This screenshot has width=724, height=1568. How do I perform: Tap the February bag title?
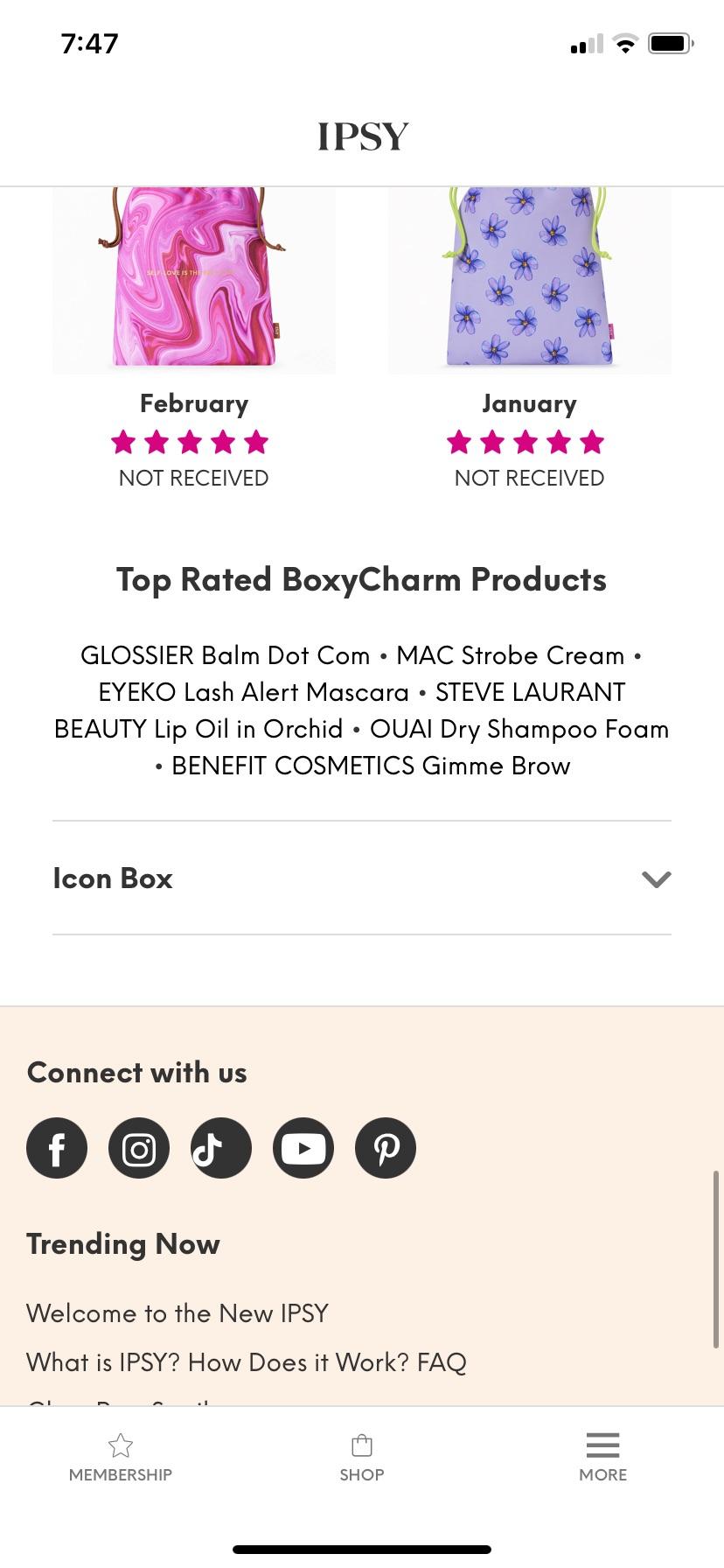(x=194, y=403)
